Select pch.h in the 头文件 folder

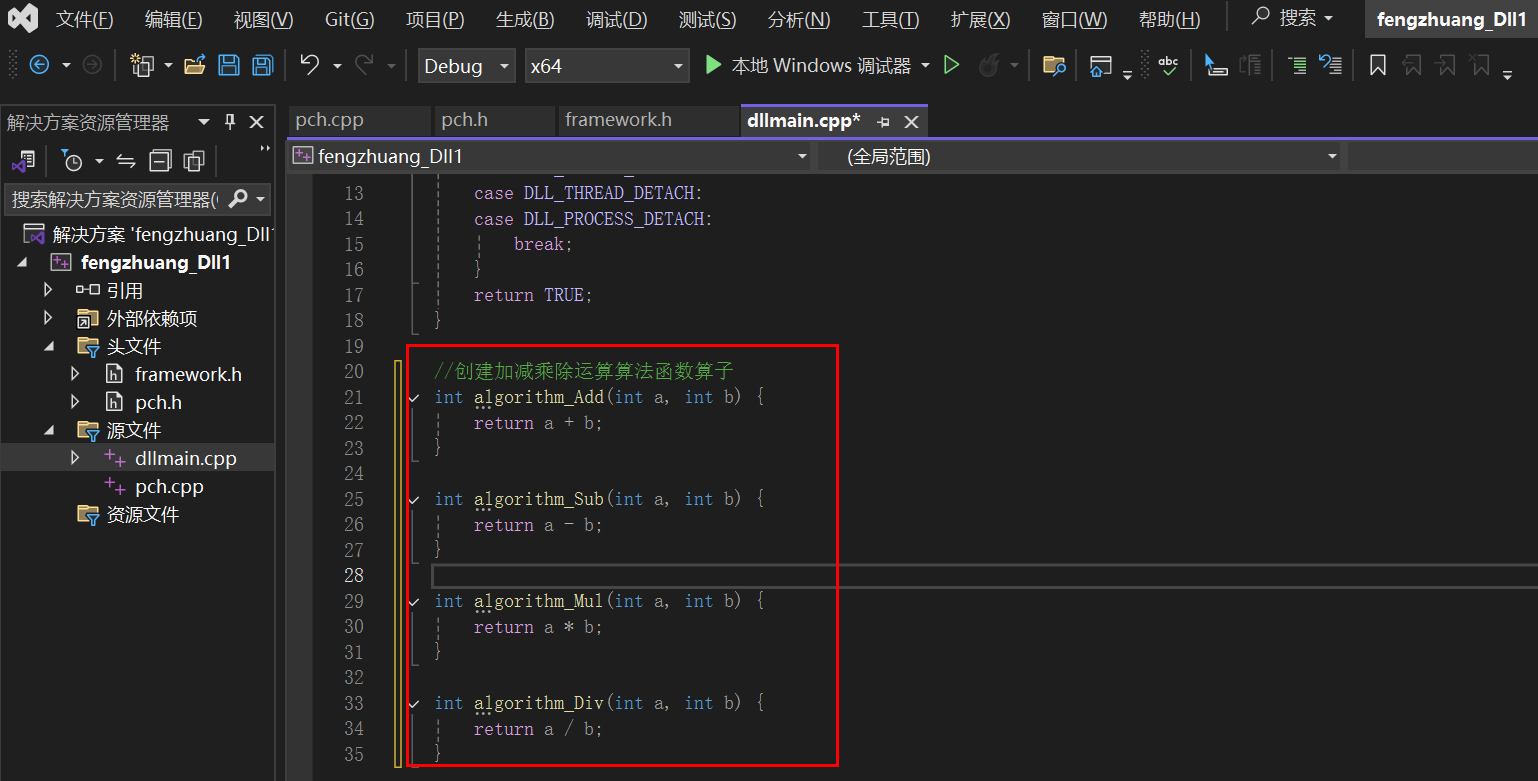point(158,402)
